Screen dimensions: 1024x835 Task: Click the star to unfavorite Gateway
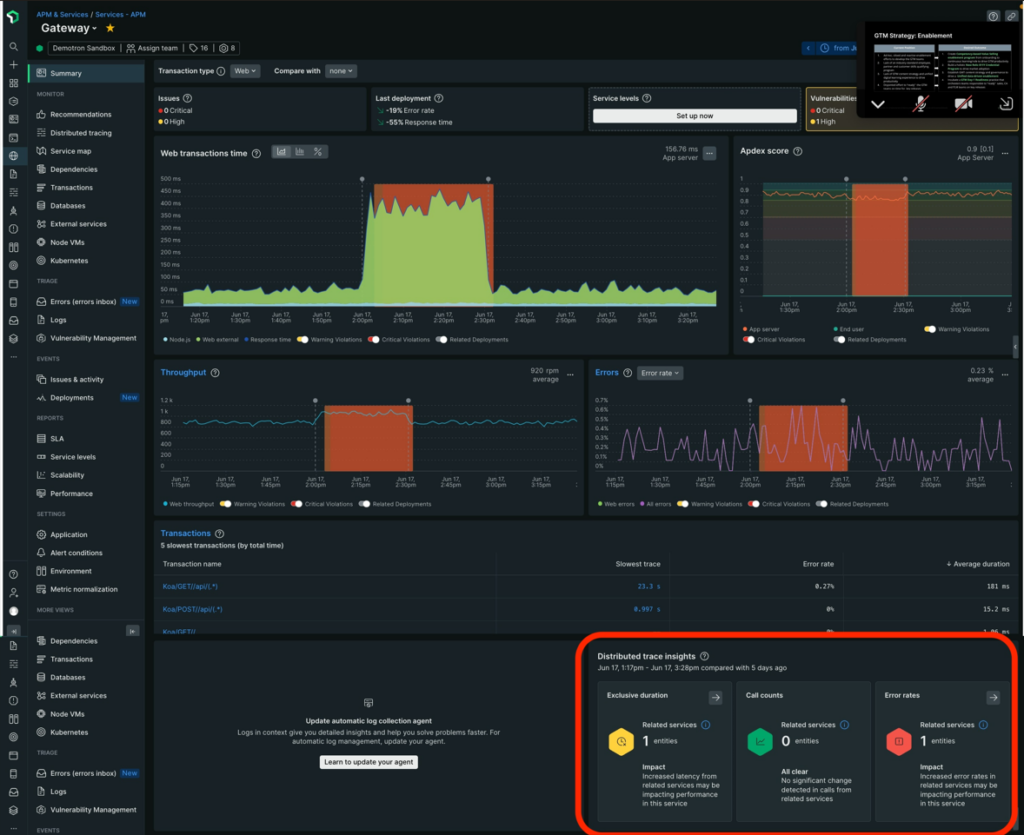coord(110,28)
